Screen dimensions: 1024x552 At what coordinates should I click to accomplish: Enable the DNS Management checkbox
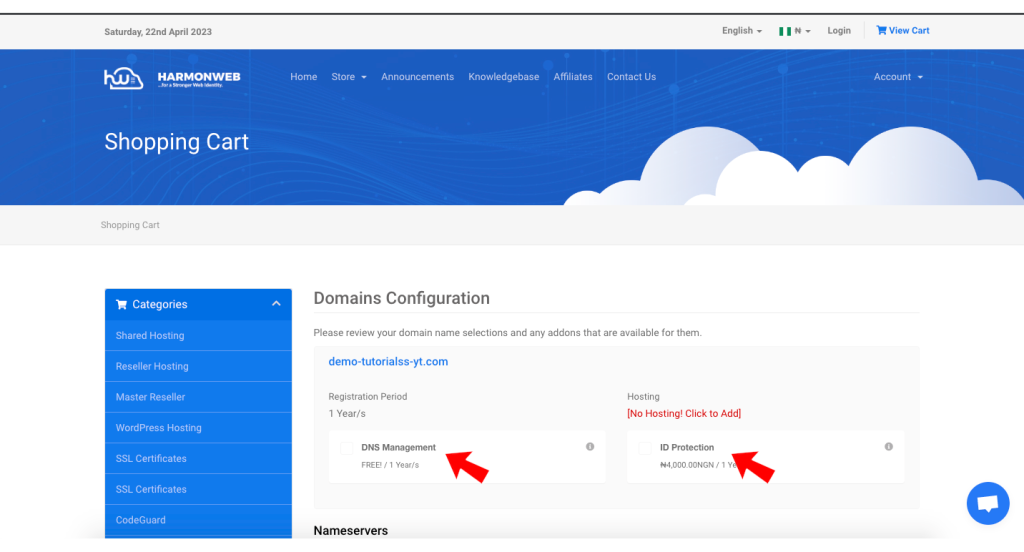347,448
